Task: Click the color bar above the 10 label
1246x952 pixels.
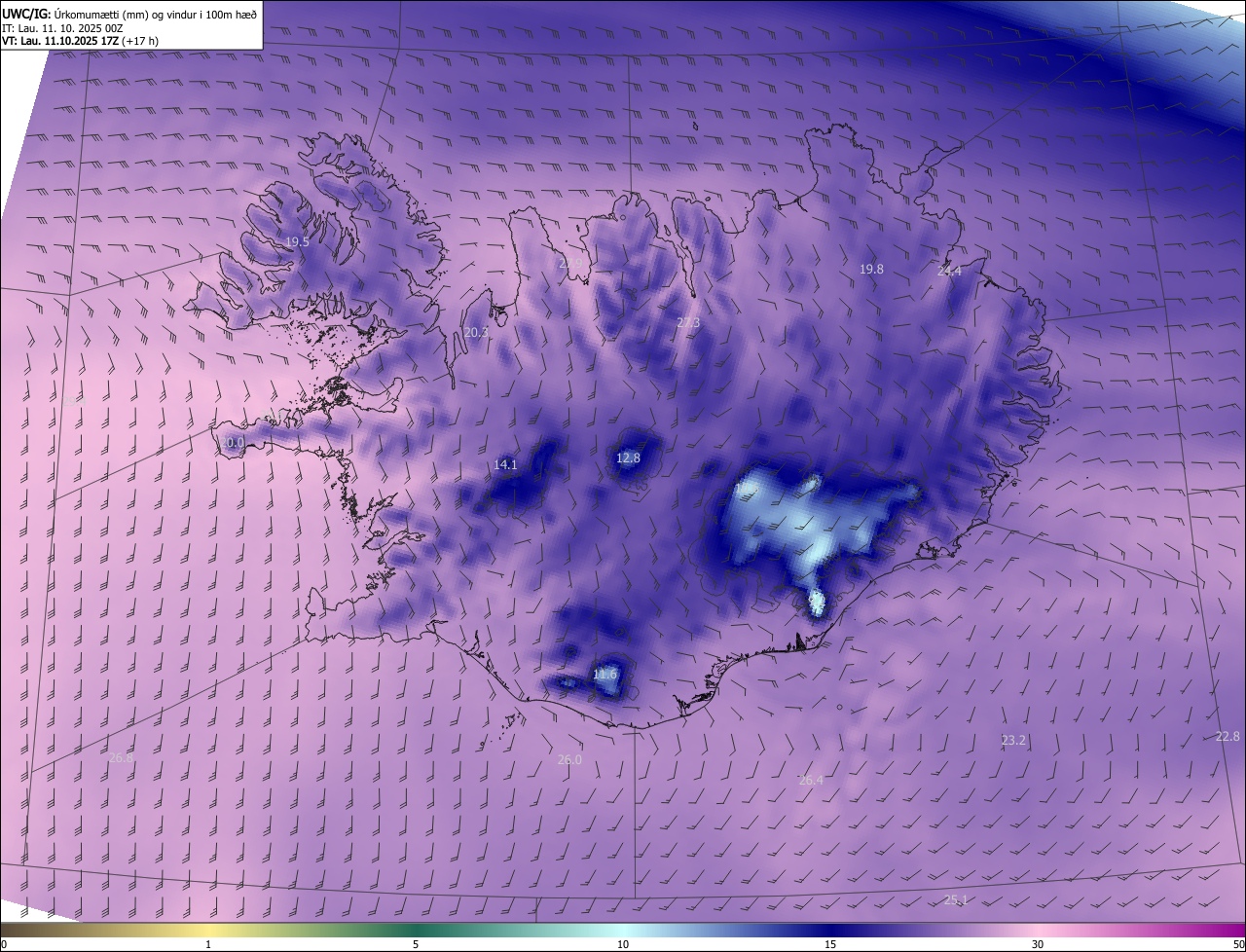Action: tap(623, 930)
